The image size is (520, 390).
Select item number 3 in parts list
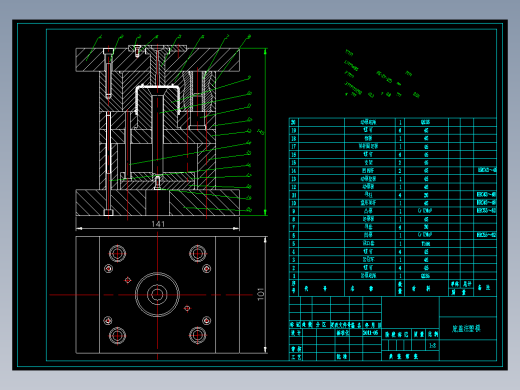coord(294,260)
